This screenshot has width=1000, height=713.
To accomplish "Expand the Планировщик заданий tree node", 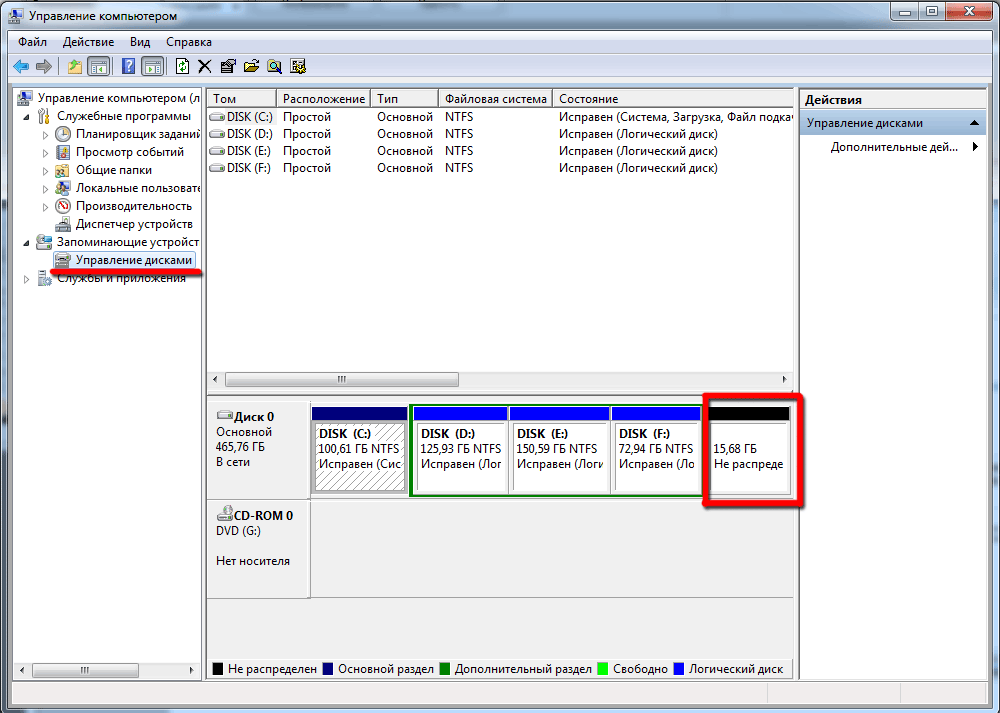I will pyautogui.click(x=45, y=134).
